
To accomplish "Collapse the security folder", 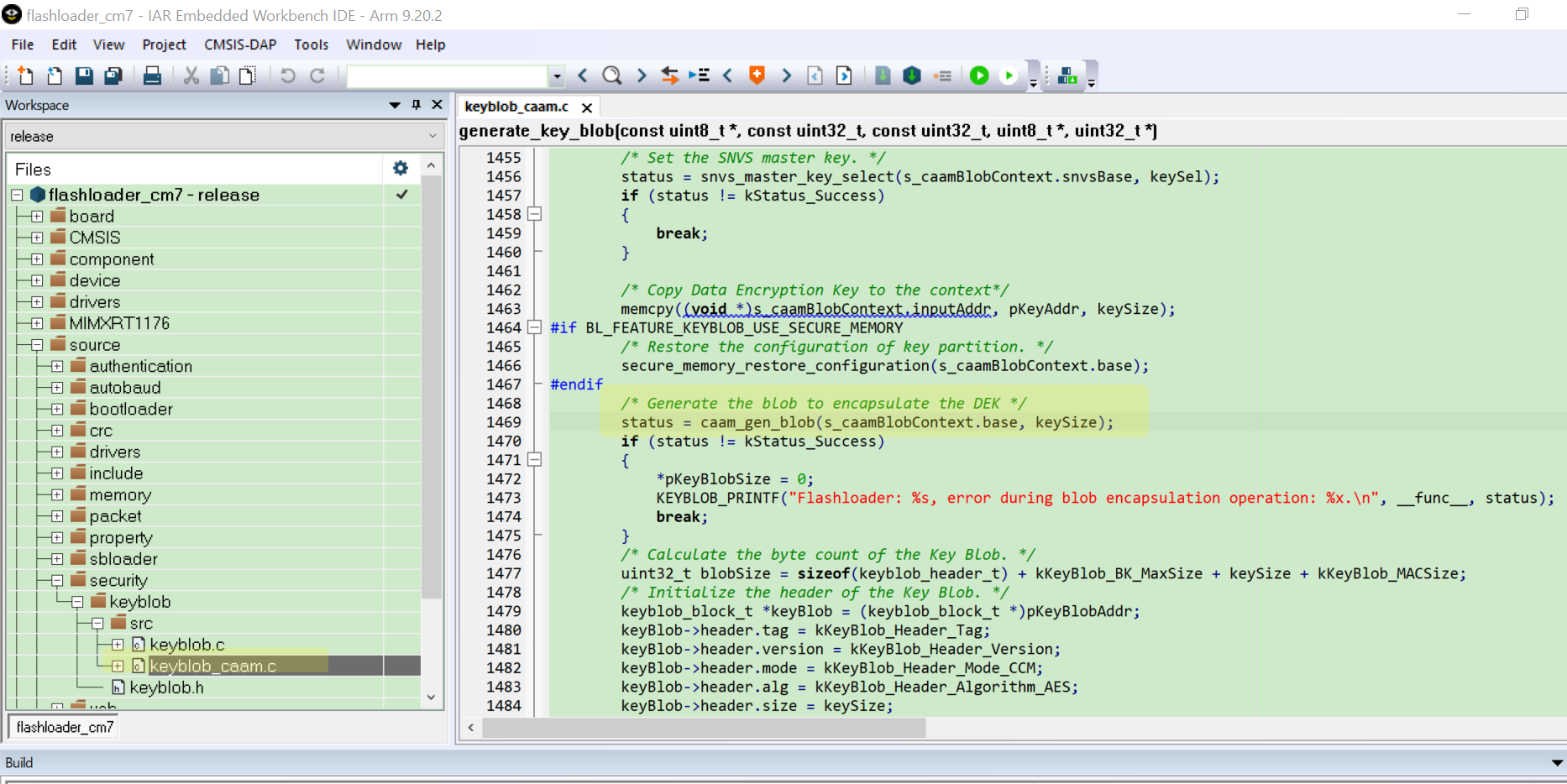I will point(57,581).
